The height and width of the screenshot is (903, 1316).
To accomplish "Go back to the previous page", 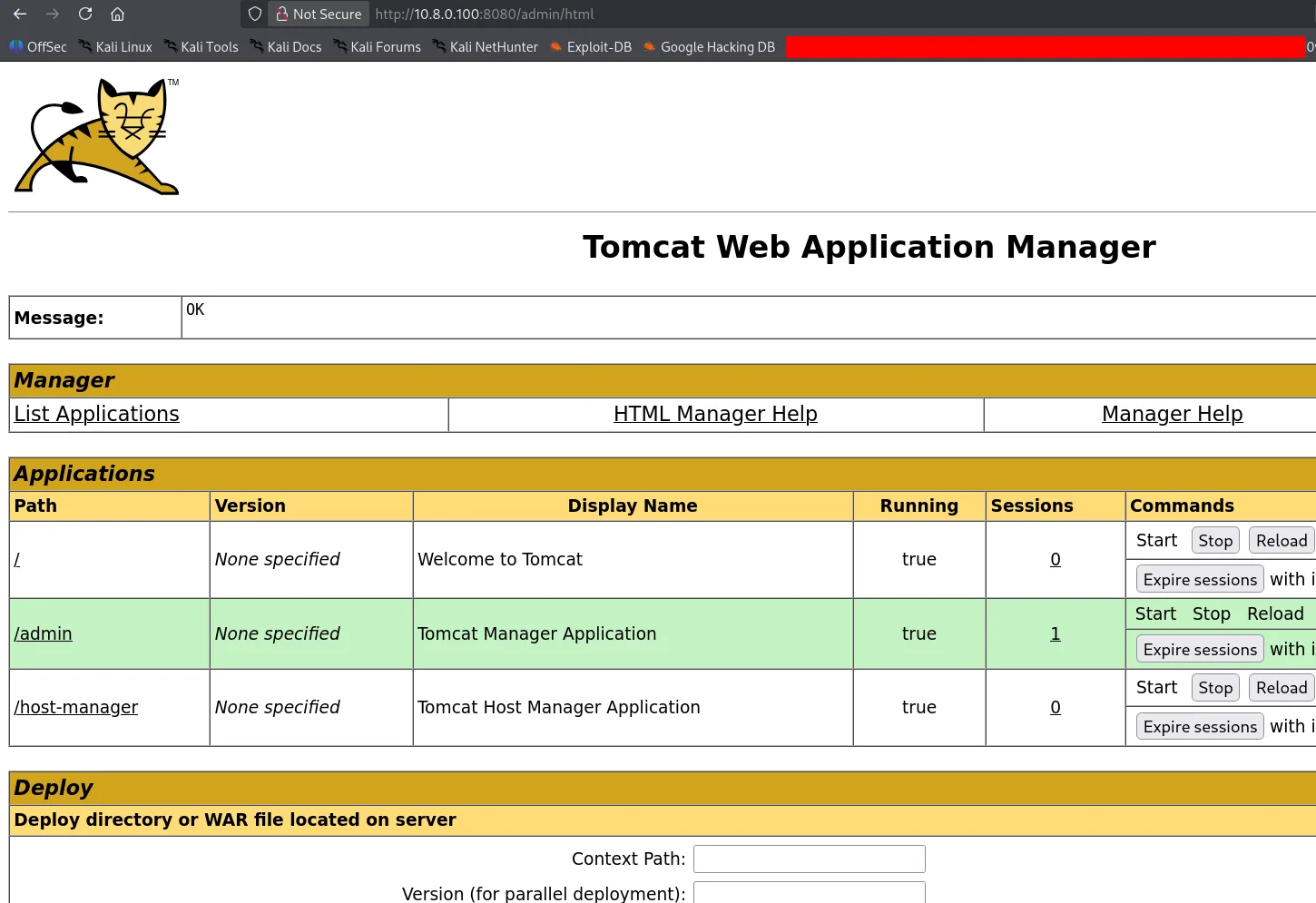I will coord(20,14).
